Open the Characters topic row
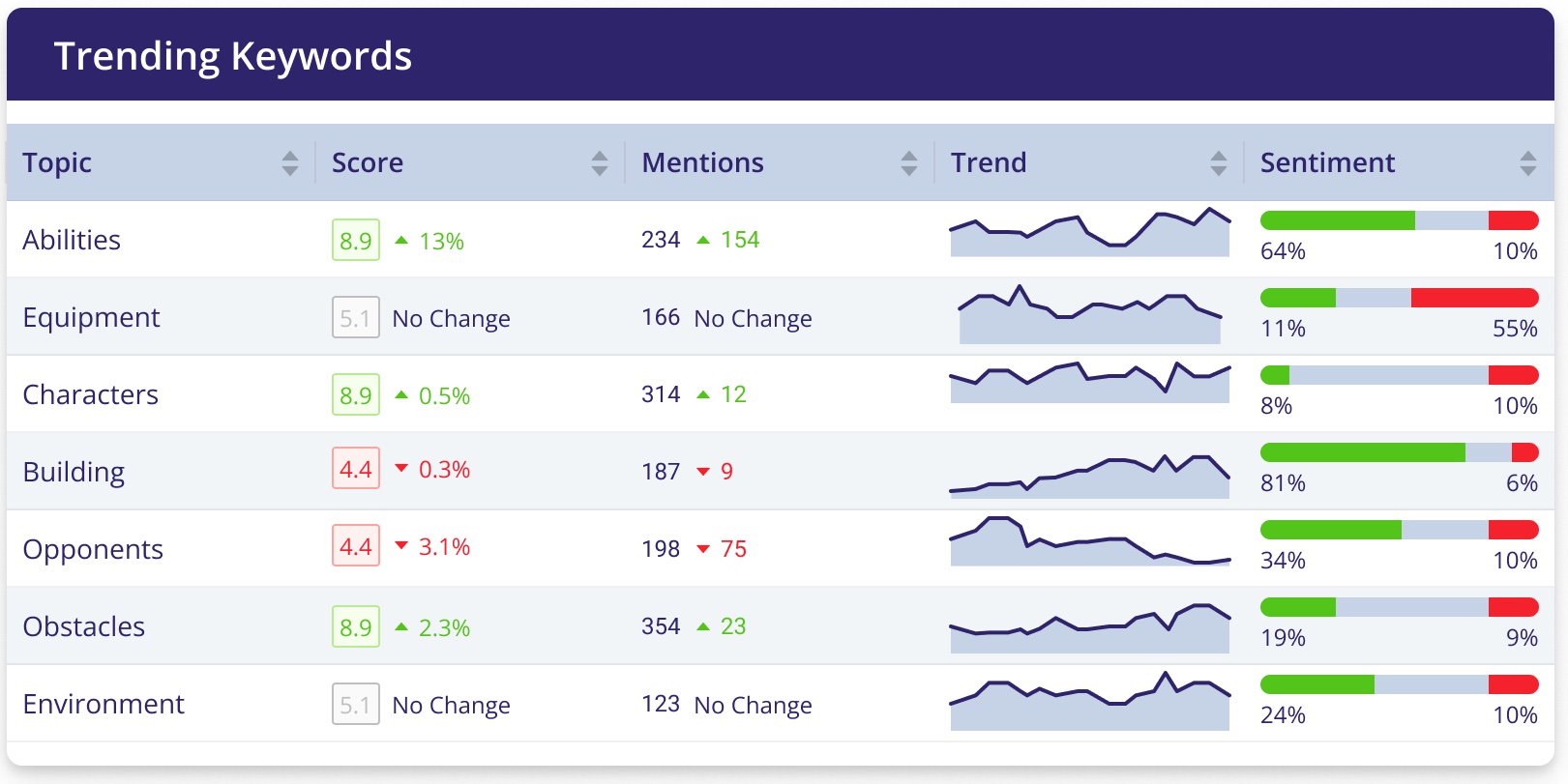 pos(91,394)
